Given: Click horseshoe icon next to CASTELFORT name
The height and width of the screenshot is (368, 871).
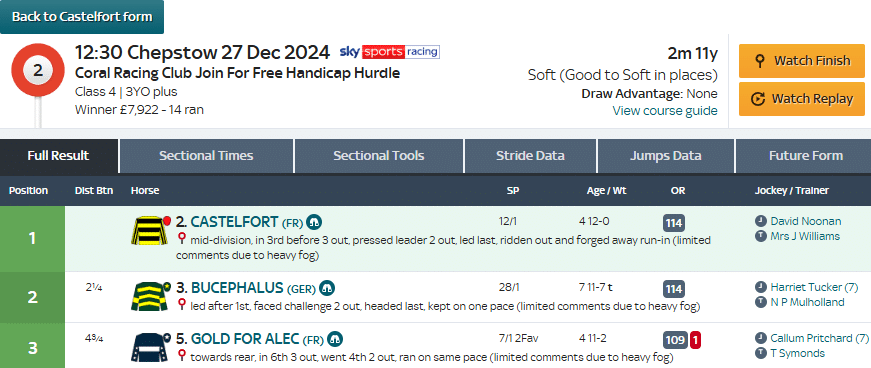Looking at the screenshot, I should [314, 222].
